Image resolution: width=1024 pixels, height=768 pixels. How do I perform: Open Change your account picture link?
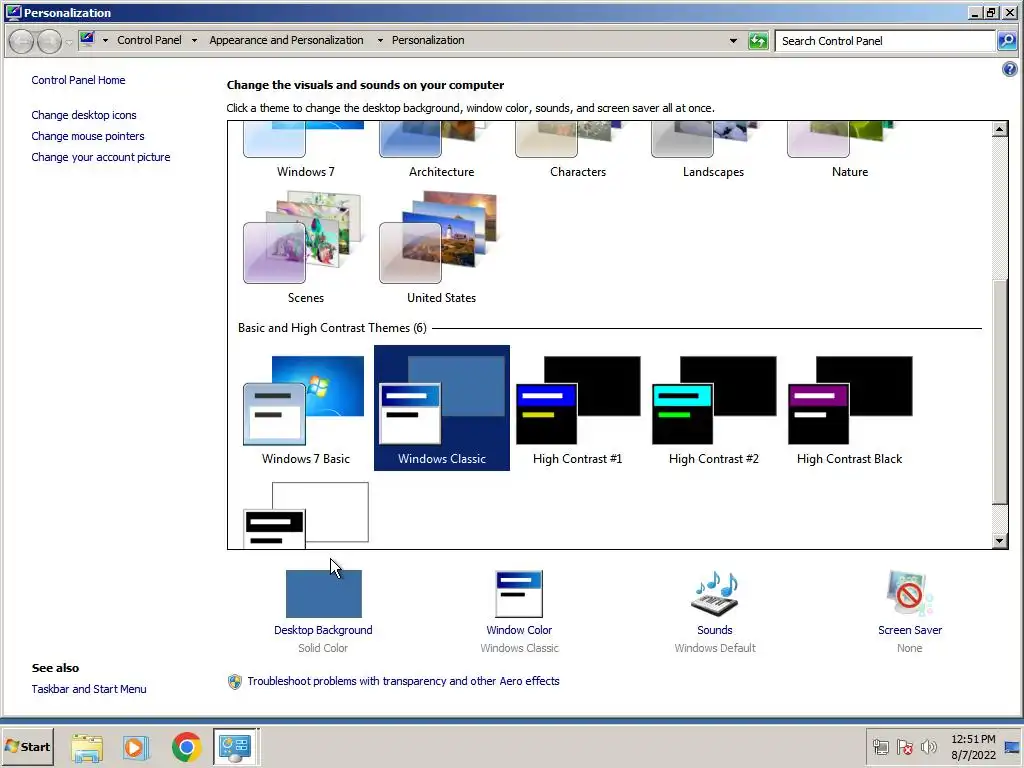pos(101,157)
